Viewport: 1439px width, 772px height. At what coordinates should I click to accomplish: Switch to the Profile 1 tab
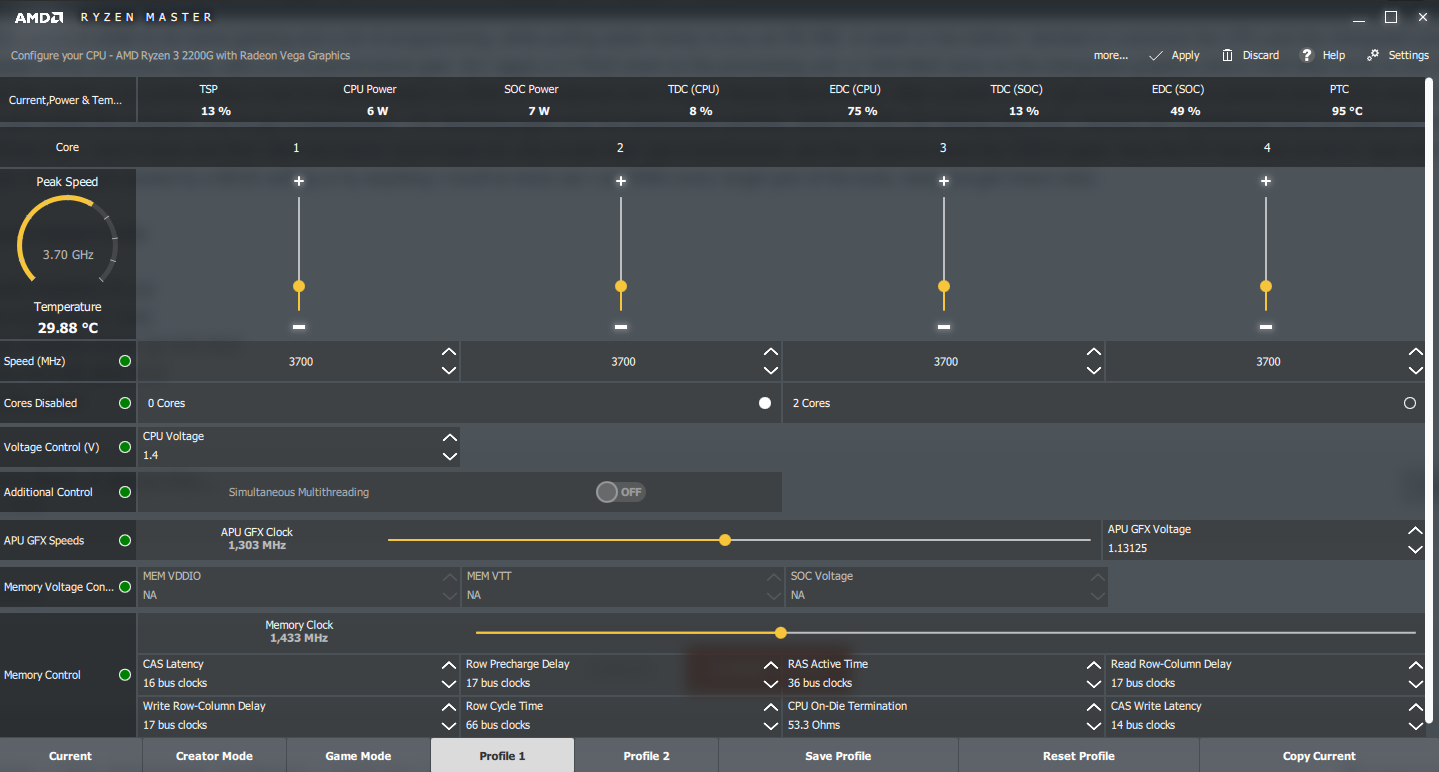click(502, 755)
